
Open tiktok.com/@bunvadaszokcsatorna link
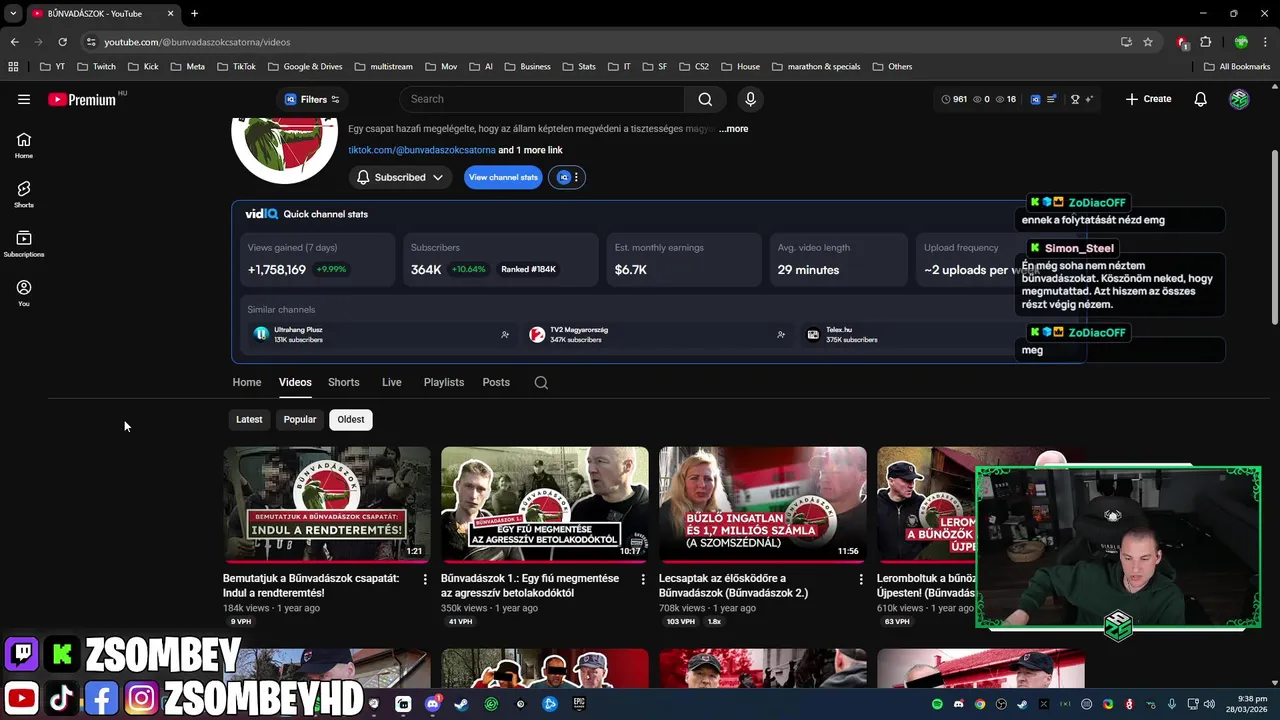point(422,150)
